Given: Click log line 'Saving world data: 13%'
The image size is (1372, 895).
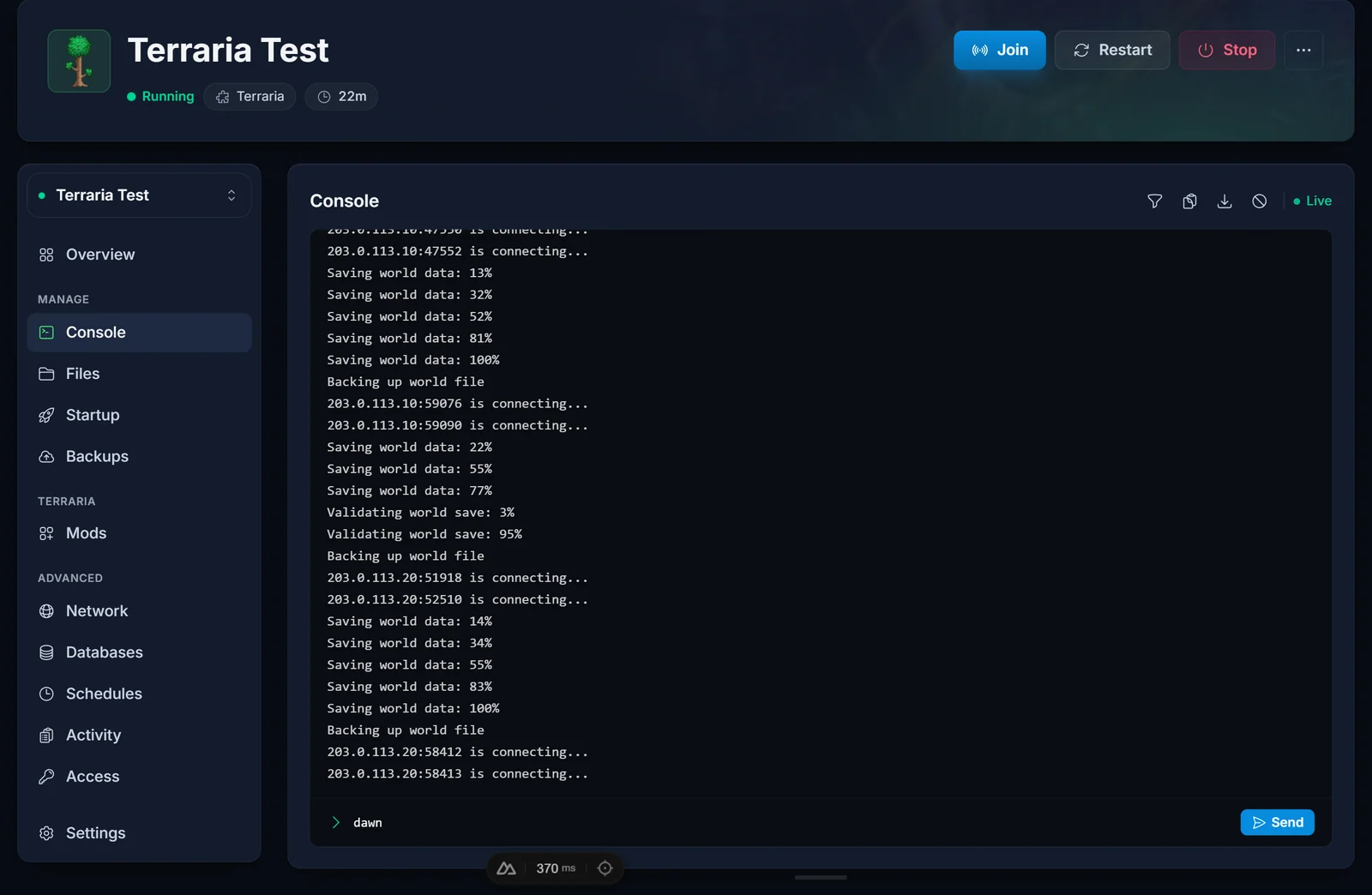Looking at the screenshot, I should point(409,273).
